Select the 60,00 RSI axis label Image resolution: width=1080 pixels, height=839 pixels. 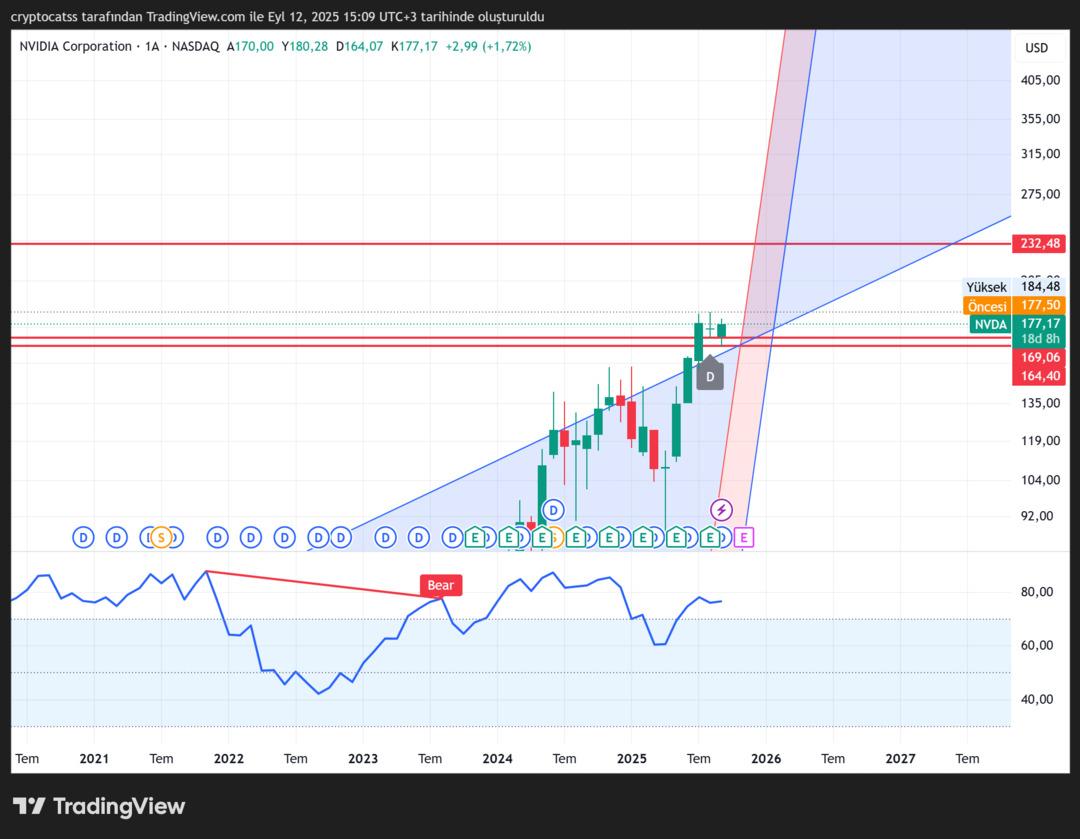click(x=1037, y=645)
